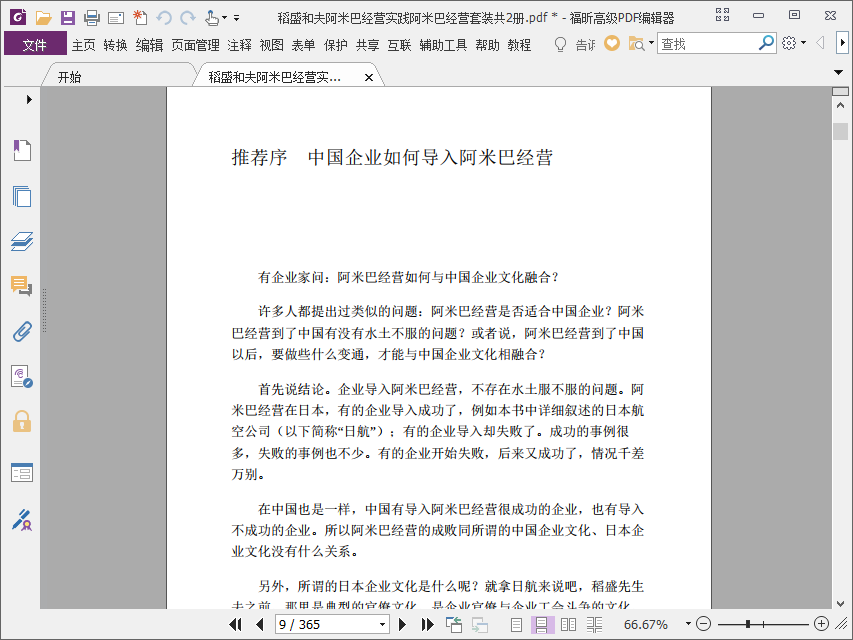
Task: Click the orange heart favorites icon
Action: pyautogui.click(x=612, y=43)
